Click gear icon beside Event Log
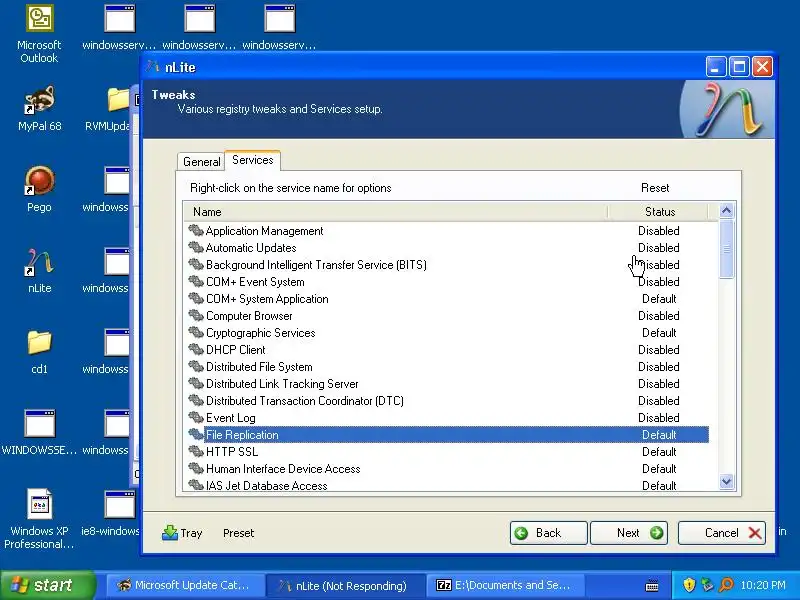800x600 pixels. (x=196, y=418)
